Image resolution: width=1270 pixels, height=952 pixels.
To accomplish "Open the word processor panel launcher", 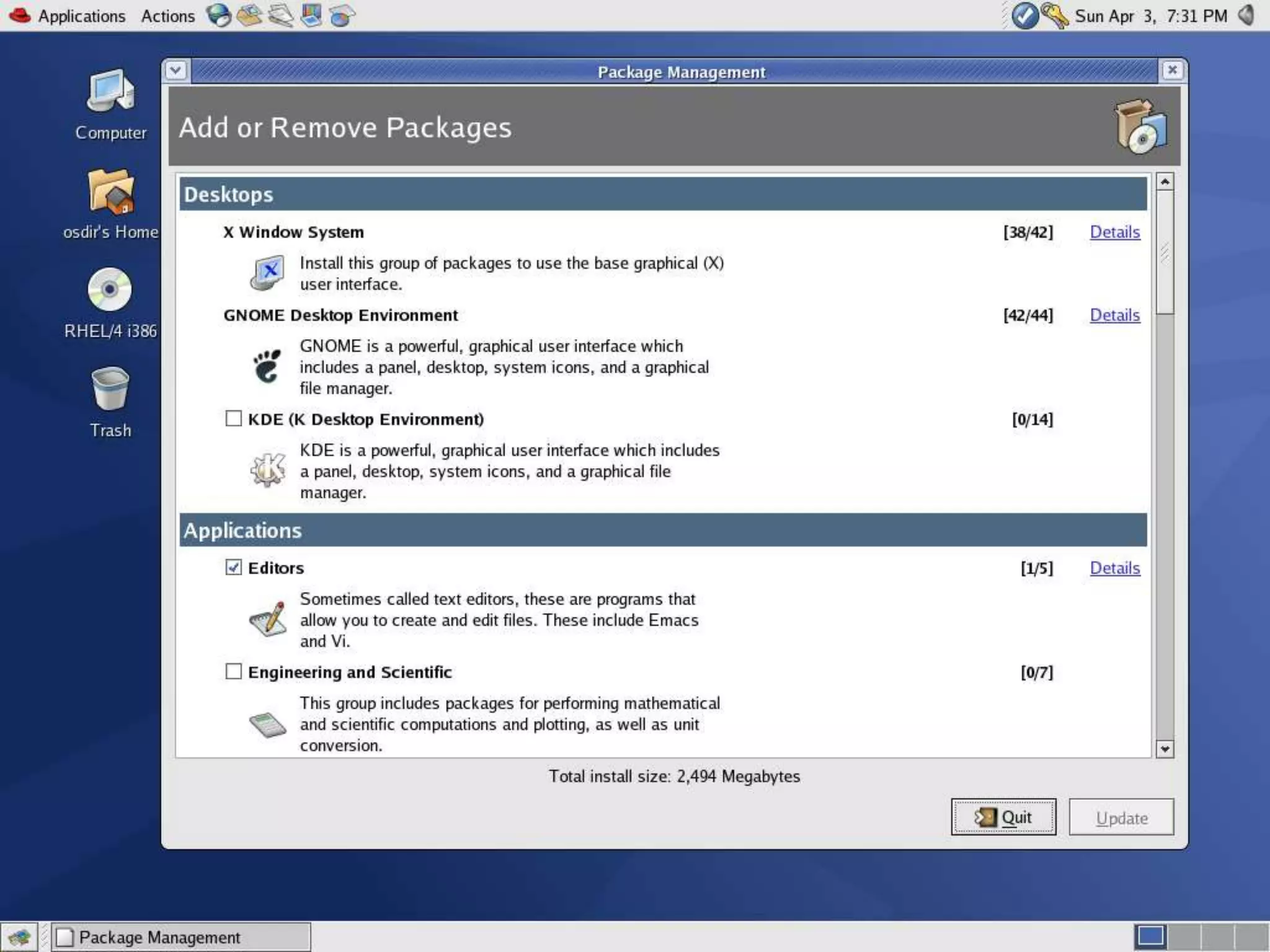I will tap(280, 15).
